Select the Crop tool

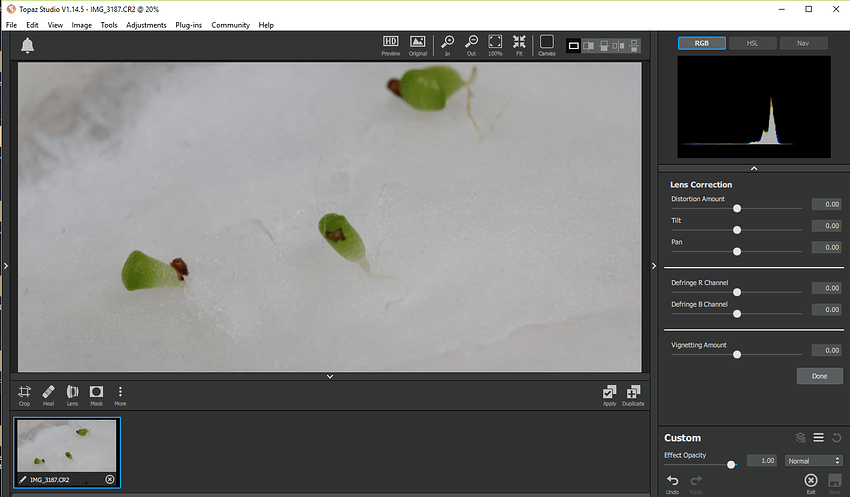24,393
